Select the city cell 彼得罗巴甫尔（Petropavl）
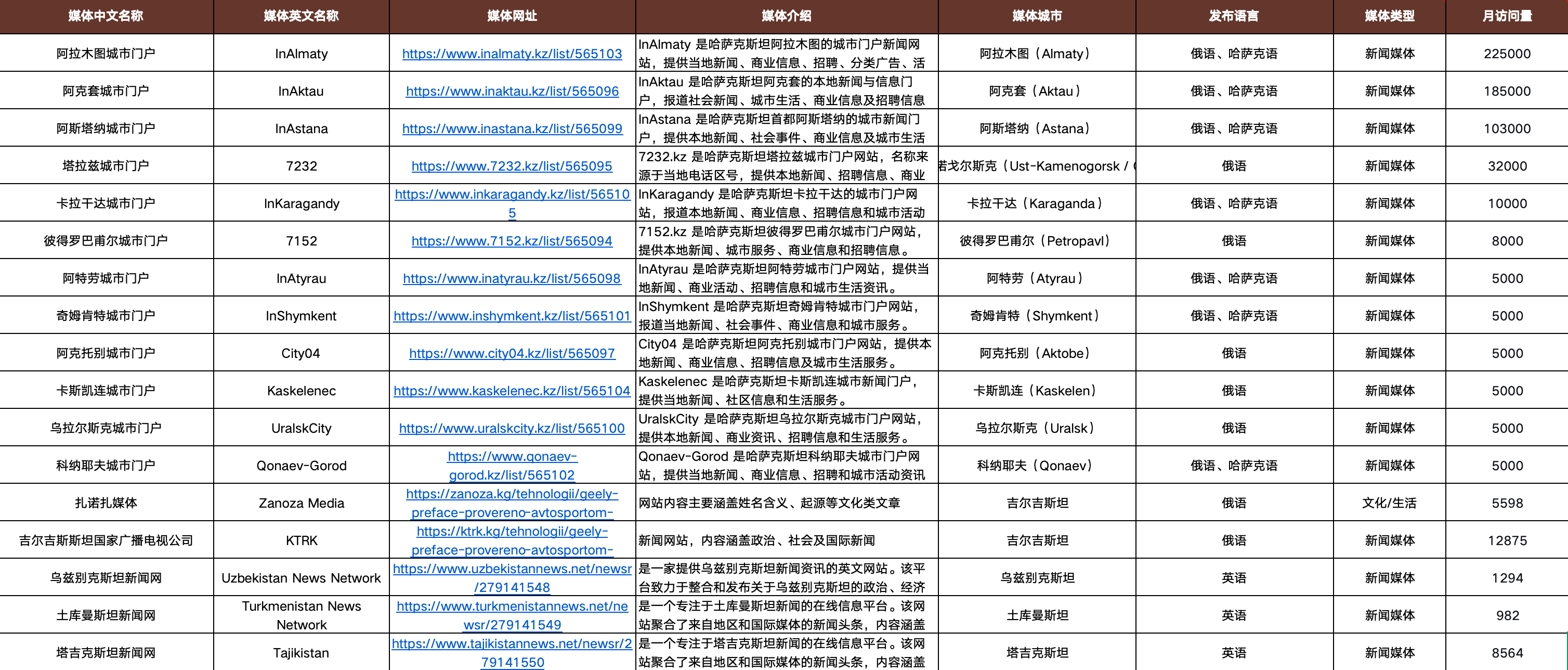Image resolution: width=1568 pixels, height=670 pixels. pos(1037,241)
